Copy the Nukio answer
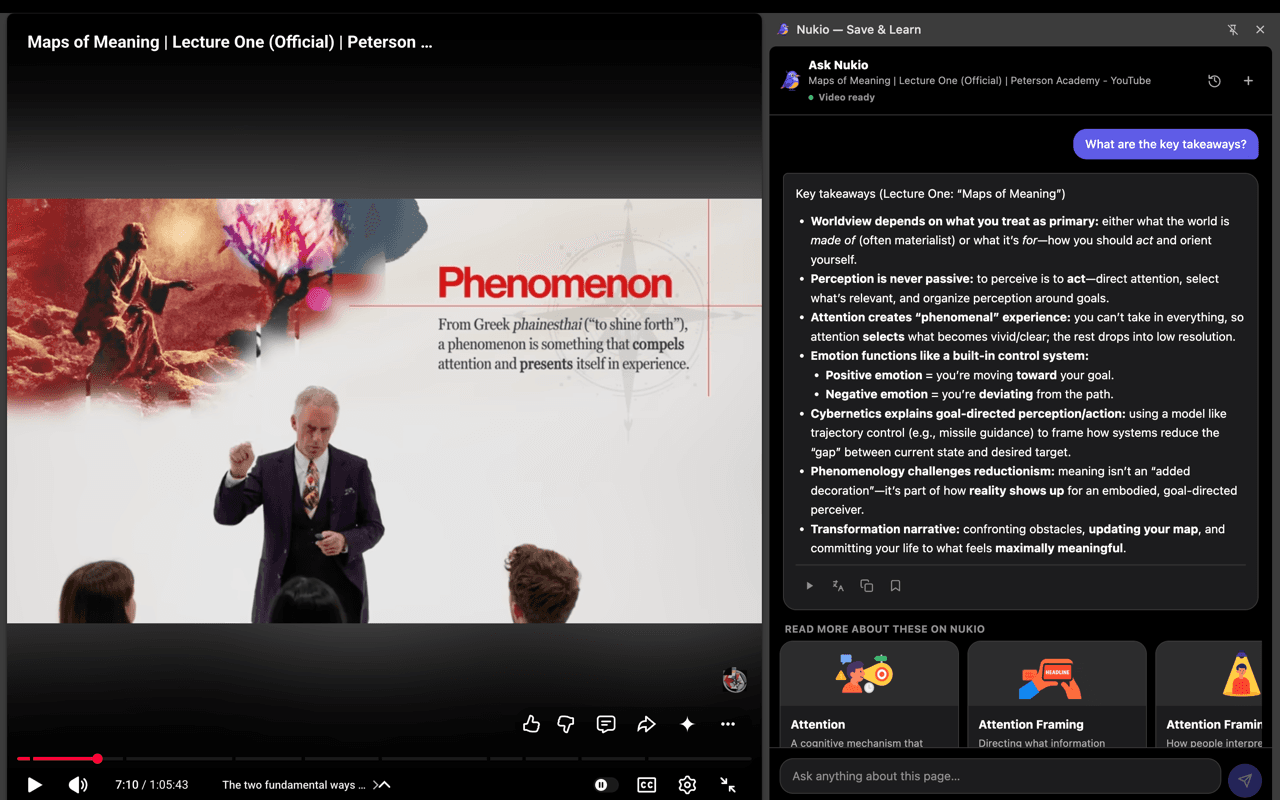Image resolution: width=1280 pixels, height=800 pixels. [867, 586]
